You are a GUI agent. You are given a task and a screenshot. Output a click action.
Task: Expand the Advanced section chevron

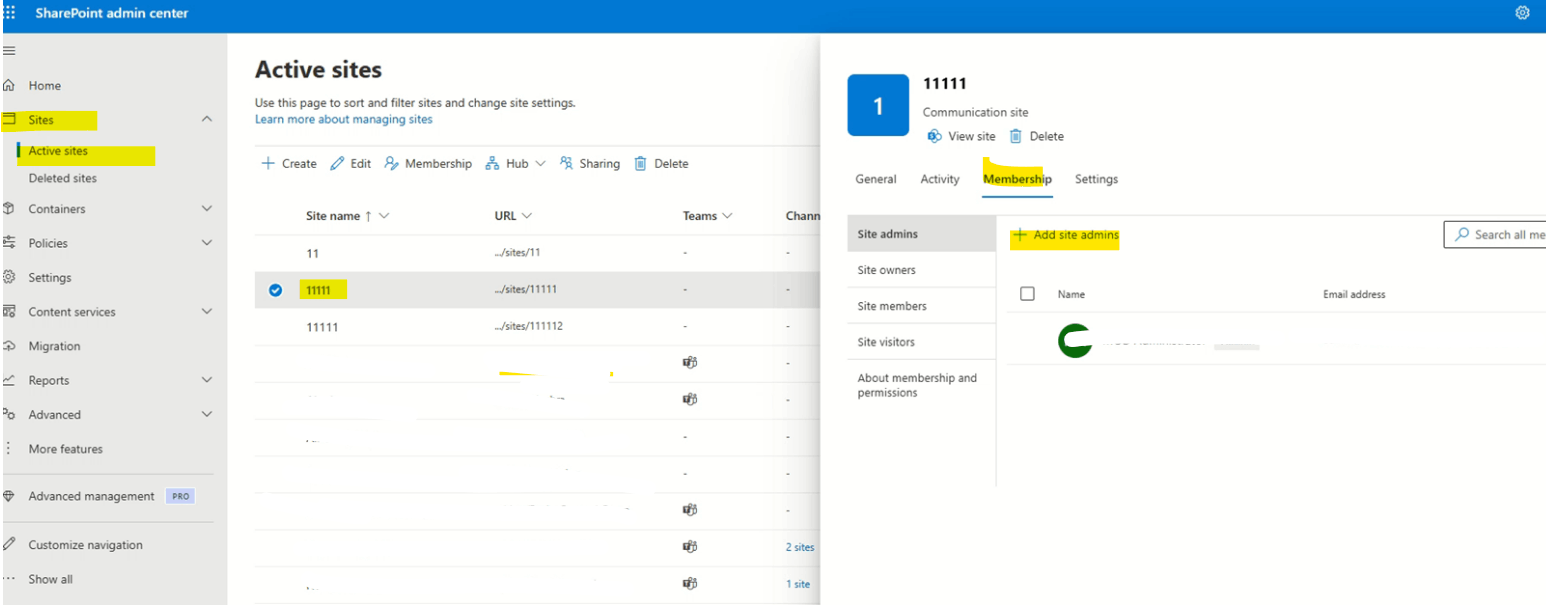(x=207, y=414)
